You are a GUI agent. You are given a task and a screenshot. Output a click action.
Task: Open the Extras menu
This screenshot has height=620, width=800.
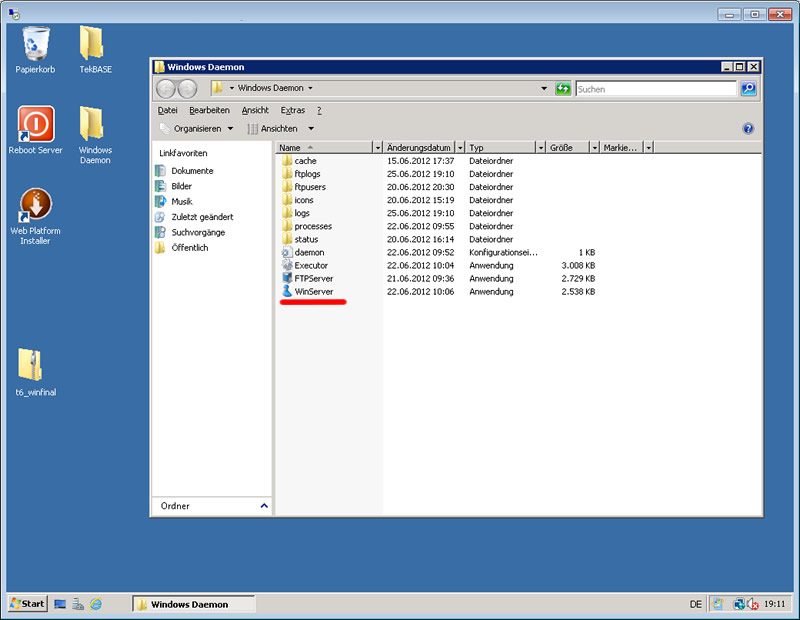pyautogui.click(x=293, y=110)
